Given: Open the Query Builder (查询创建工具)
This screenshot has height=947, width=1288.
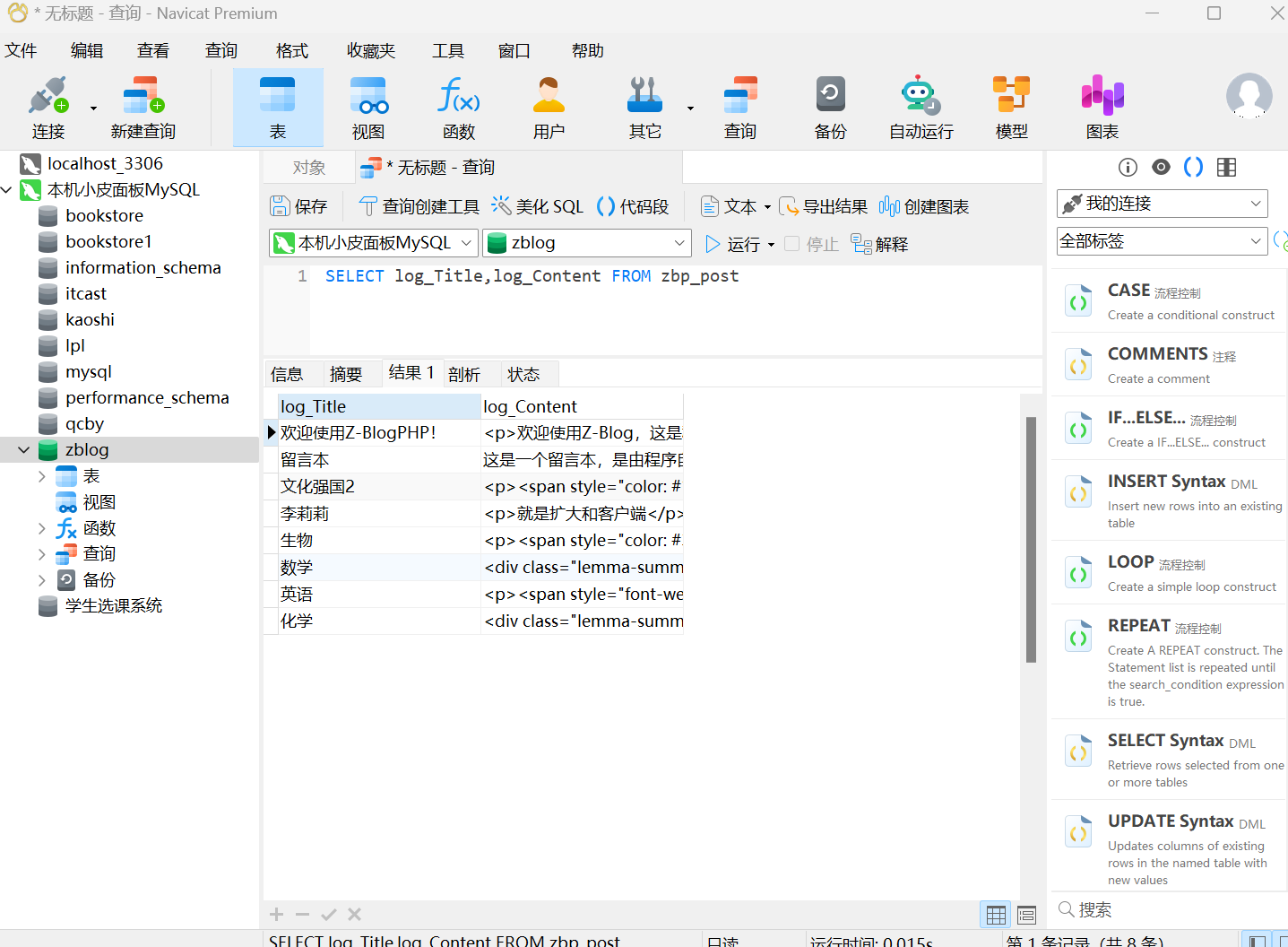Looking at the screenshot, I should pyautogui.click(x=419, y=207).
